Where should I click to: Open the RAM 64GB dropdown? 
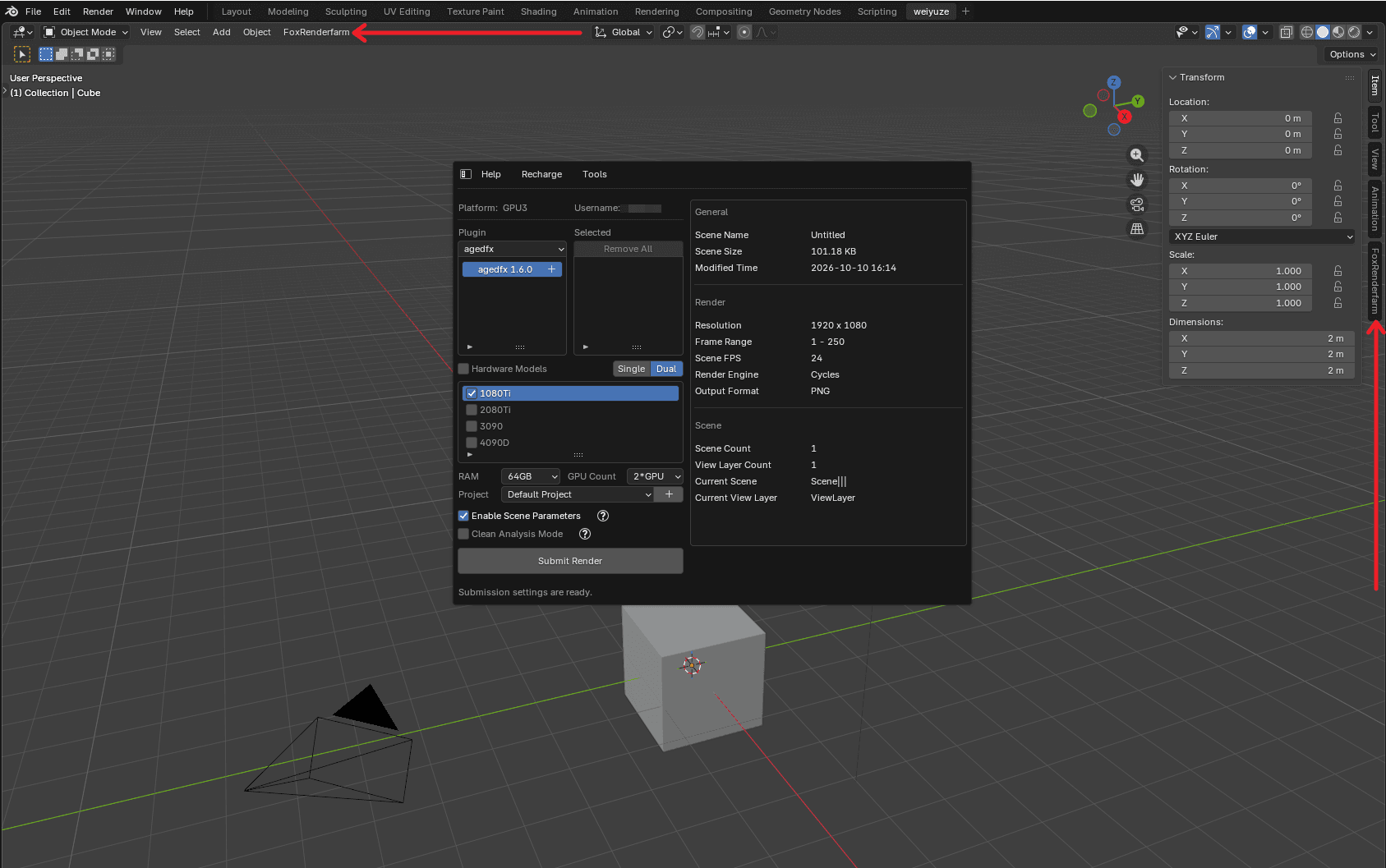(531, 476)
